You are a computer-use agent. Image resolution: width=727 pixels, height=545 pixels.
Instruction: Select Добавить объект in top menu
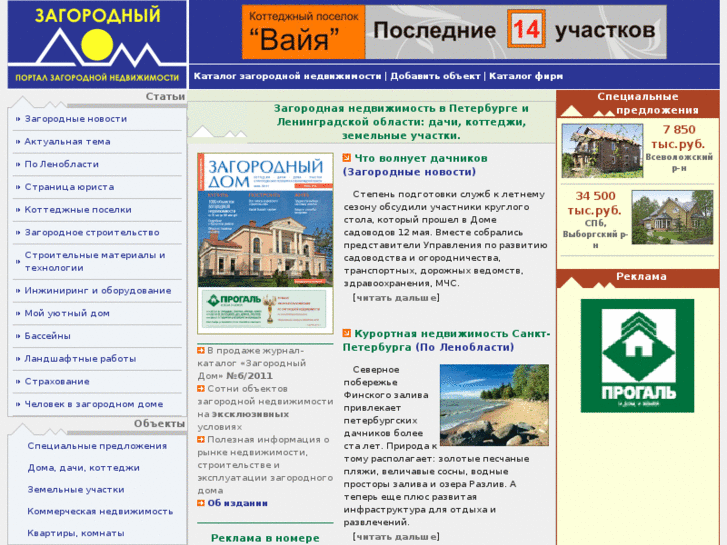pos(435,76)
